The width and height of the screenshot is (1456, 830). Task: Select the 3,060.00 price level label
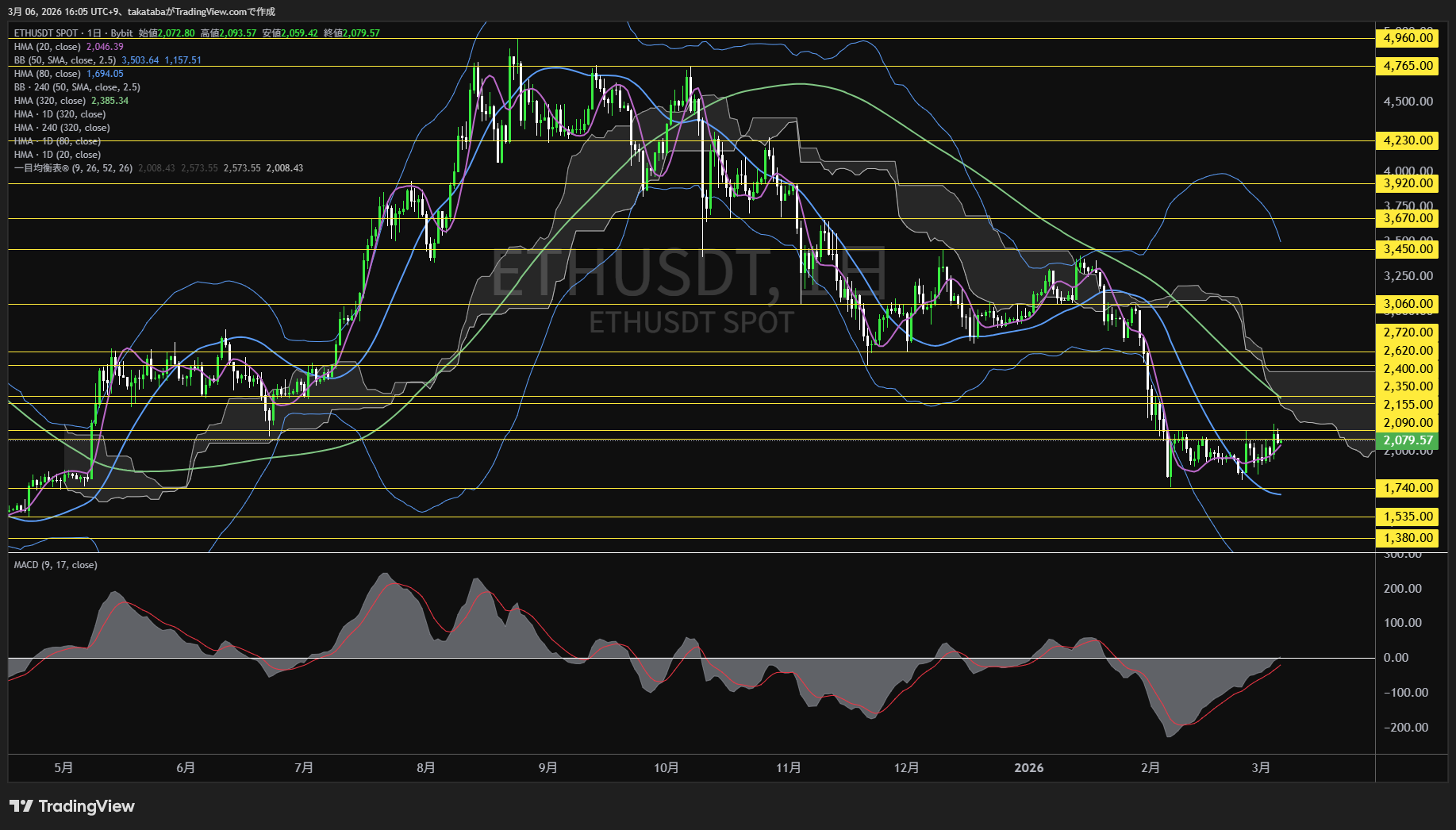(x=1408, y=304)
